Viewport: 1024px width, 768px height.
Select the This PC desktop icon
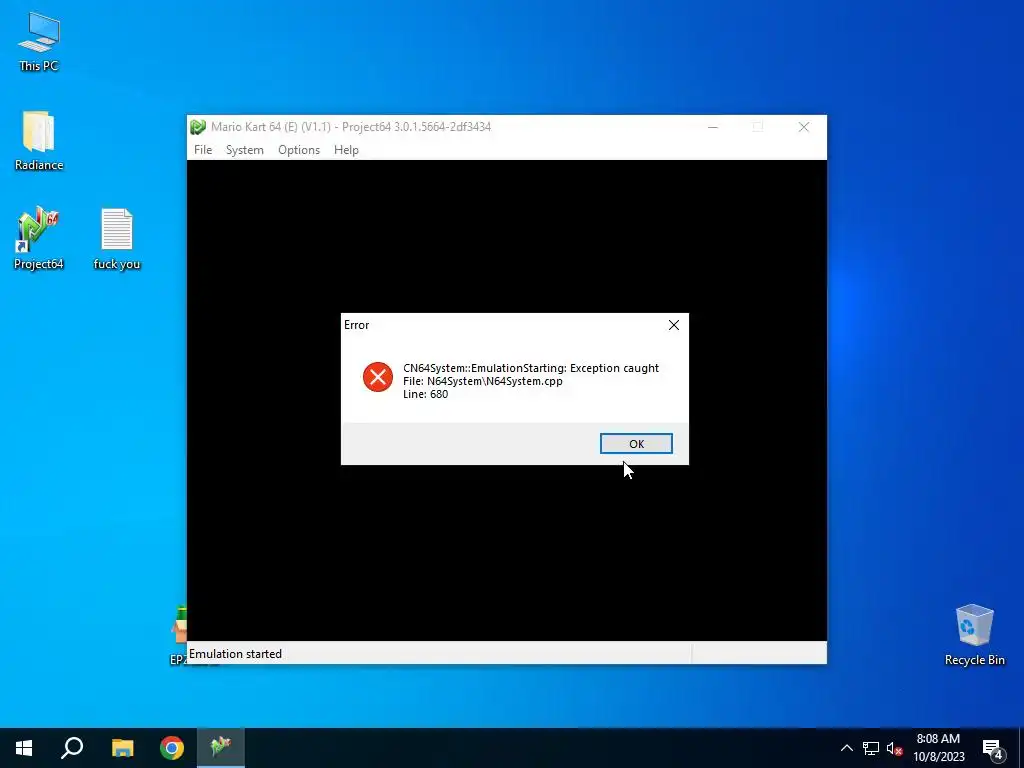(x=39, y=40)
